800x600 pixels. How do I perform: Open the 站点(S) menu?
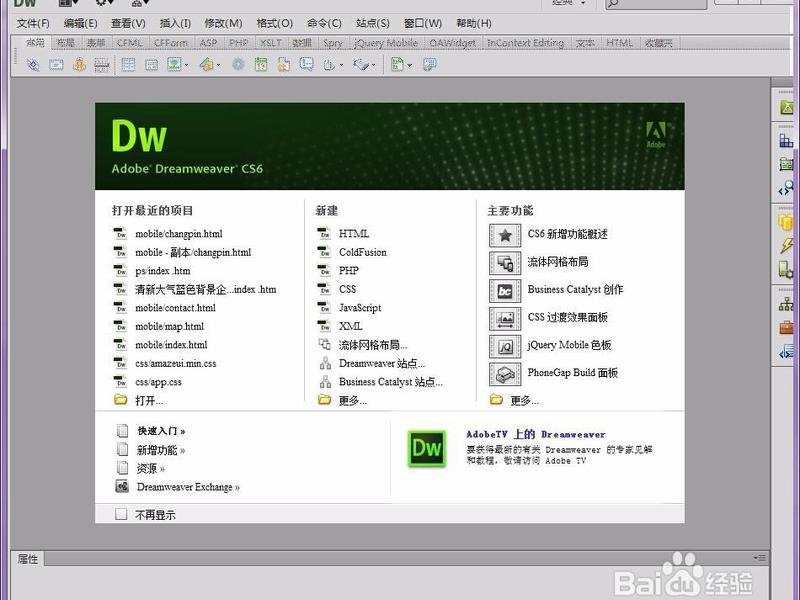pyautogui.click(x=372, y=23)
